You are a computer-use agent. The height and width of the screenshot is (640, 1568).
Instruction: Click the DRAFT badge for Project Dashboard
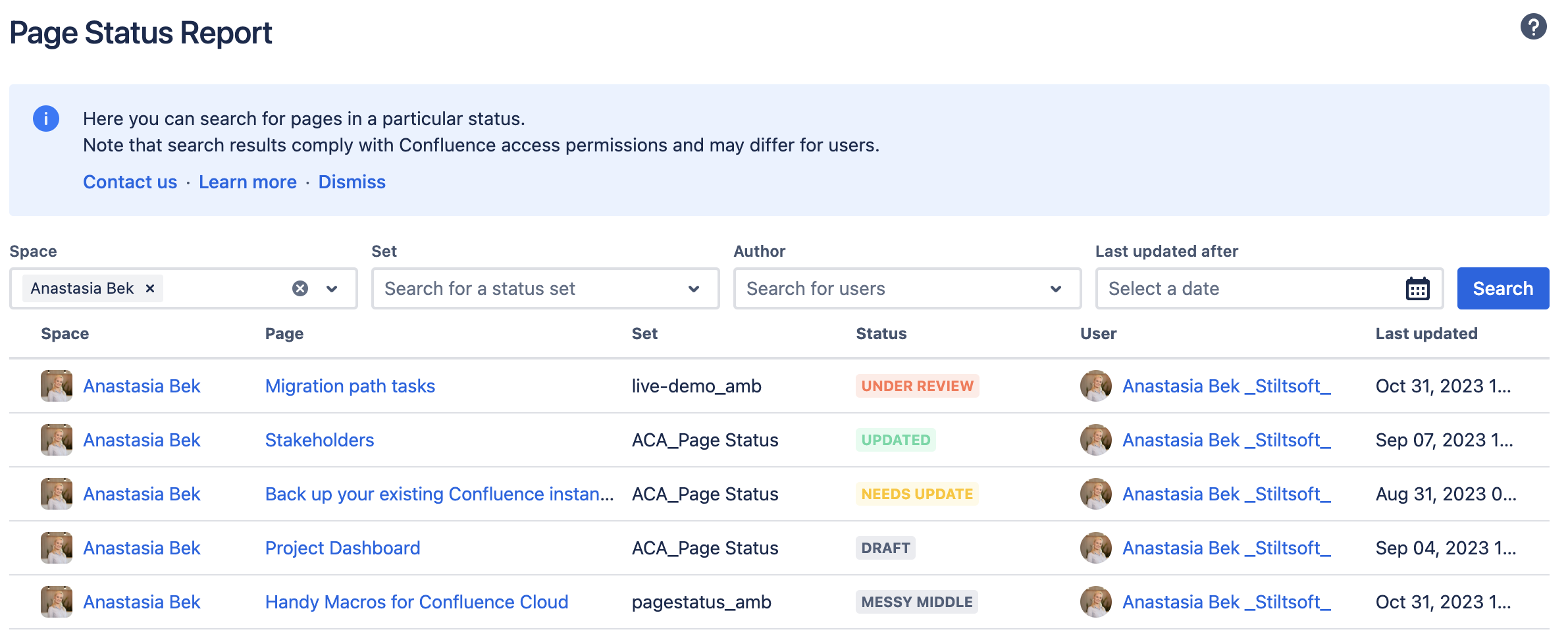885,547
